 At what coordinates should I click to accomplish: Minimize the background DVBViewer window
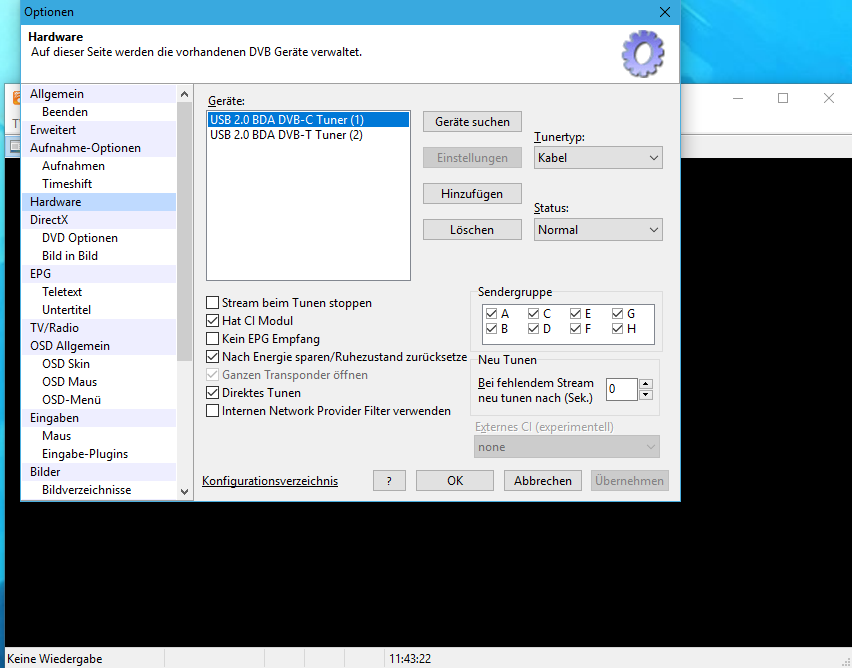tap(738, 98)
